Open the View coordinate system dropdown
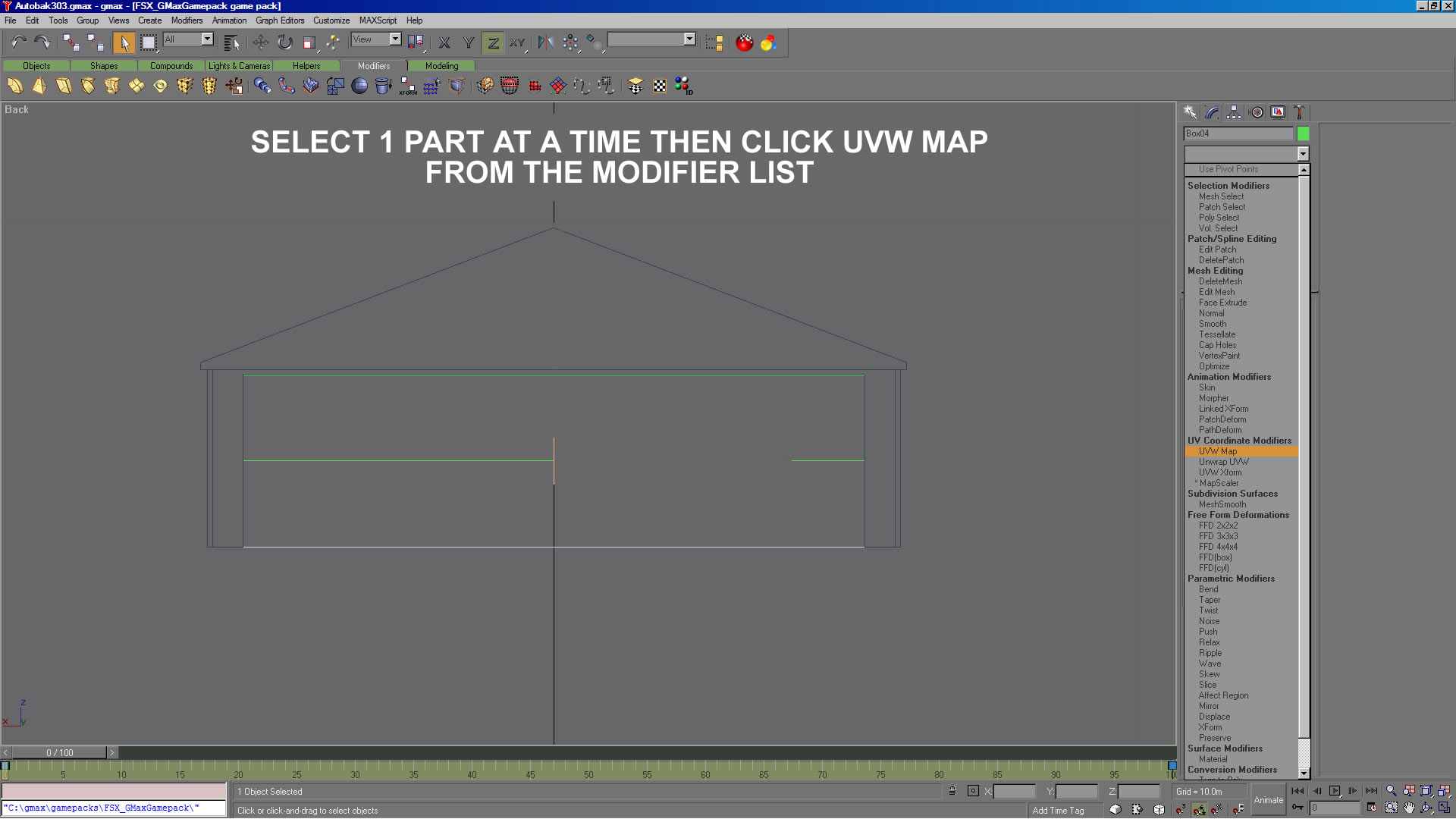This screenshot has width=1456, height=819. pyautogui.click(x=395, y=39)
